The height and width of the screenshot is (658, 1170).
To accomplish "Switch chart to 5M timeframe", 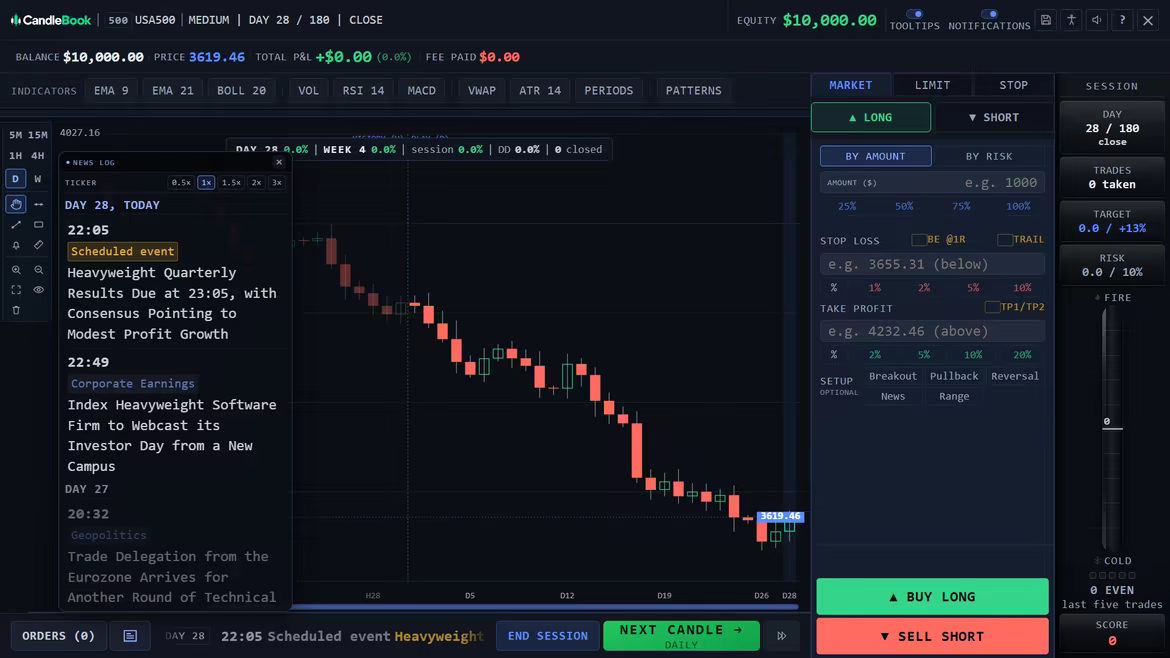I will click(x=16, y=135).
